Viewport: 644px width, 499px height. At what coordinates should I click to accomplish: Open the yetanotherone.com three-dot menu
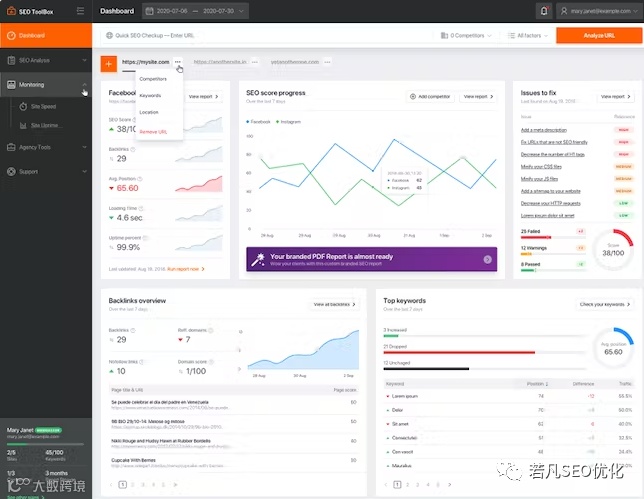click(327, 62)
